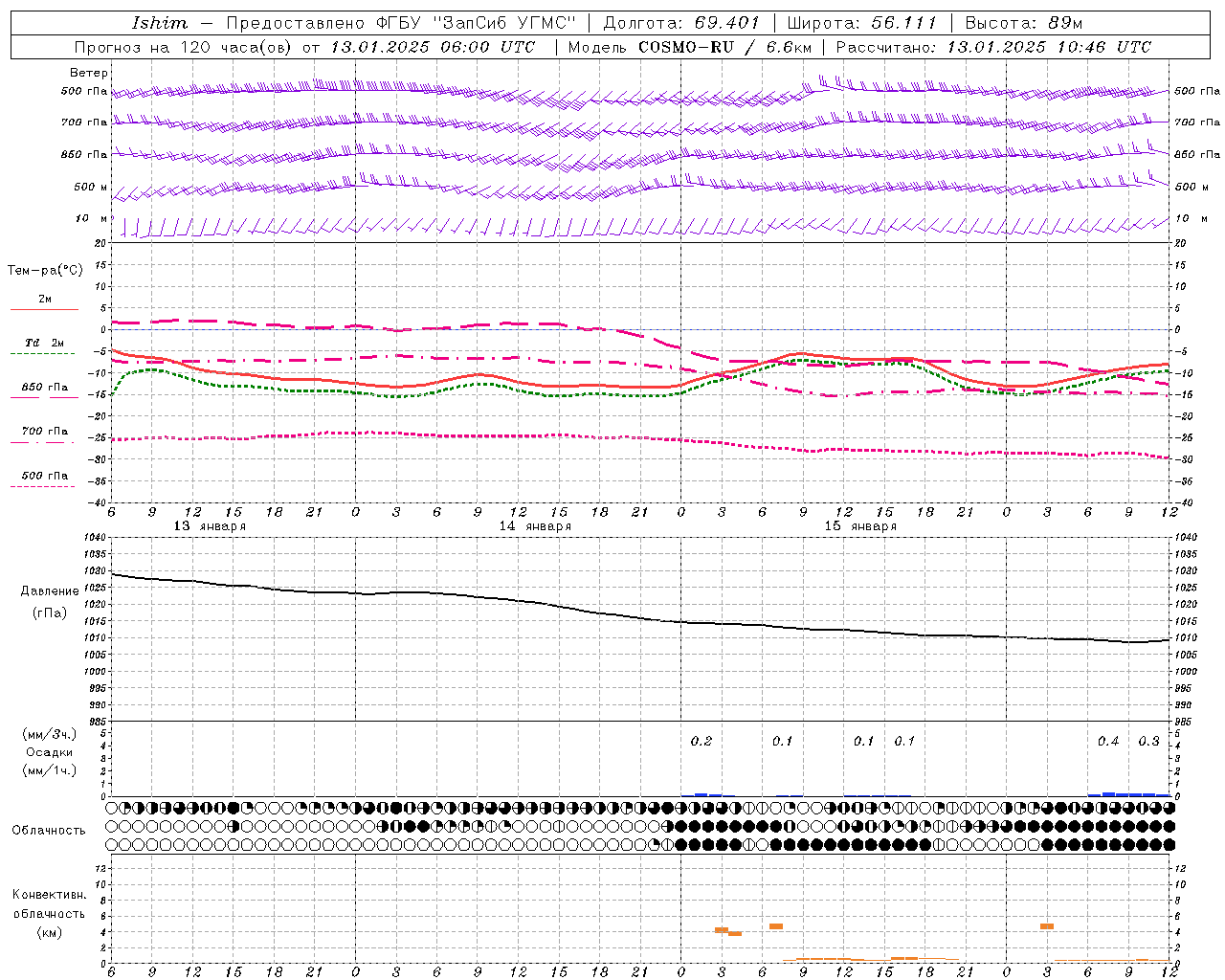Click the Высота: 89м value

tap(1023, 23)
